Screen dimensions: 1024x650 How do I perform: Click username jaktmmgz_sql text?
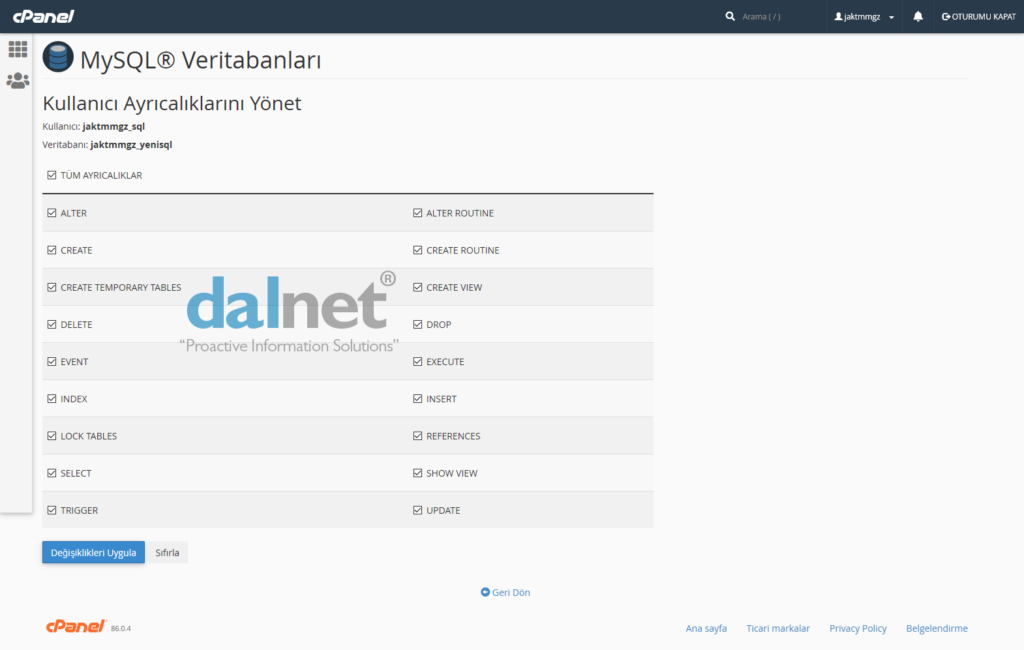114,127
